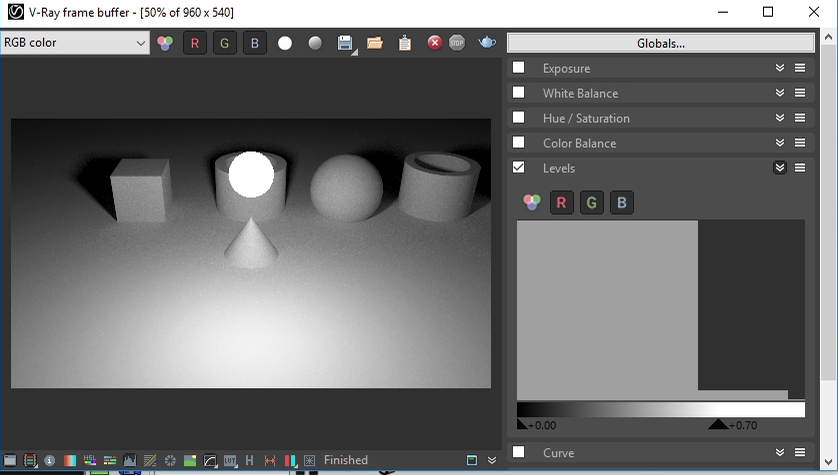Click the red horizontal arrows icon

270,460
